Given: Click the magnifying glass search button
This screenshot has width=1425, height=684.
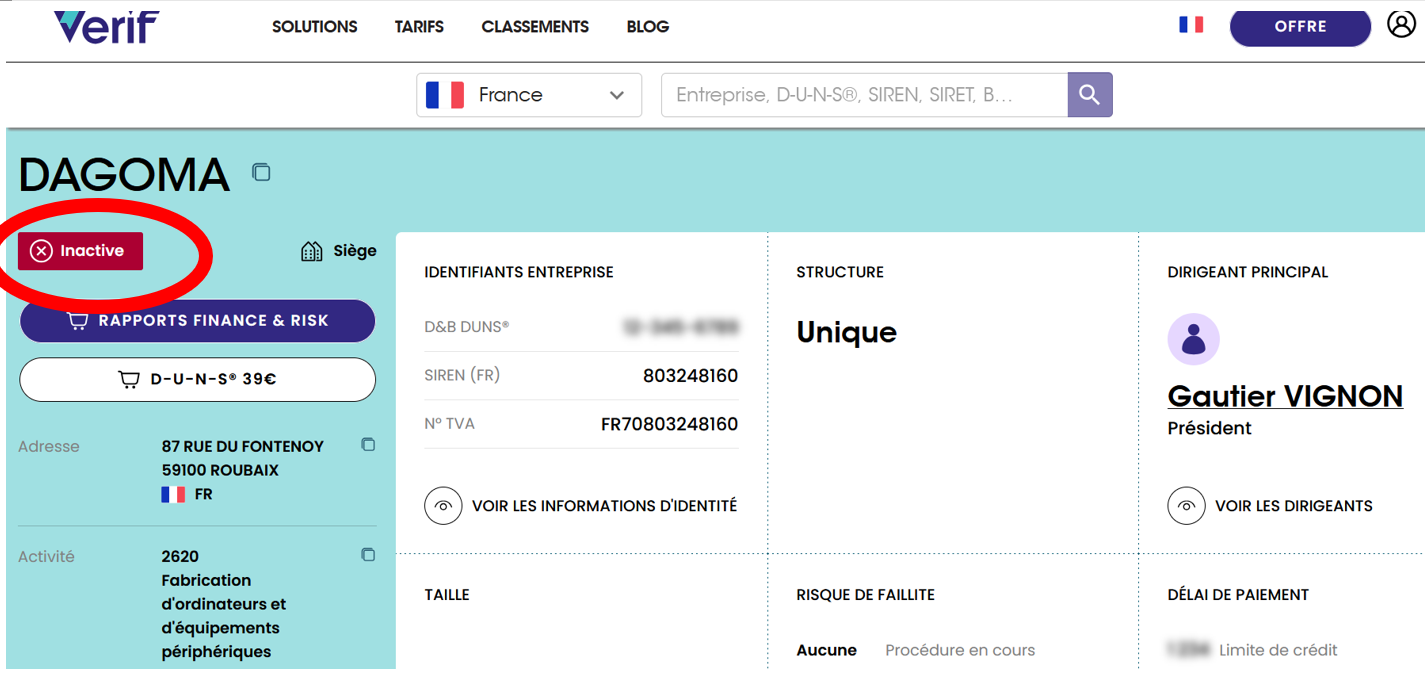Looking at the screenshot, I should click(x=1089, y=95).
